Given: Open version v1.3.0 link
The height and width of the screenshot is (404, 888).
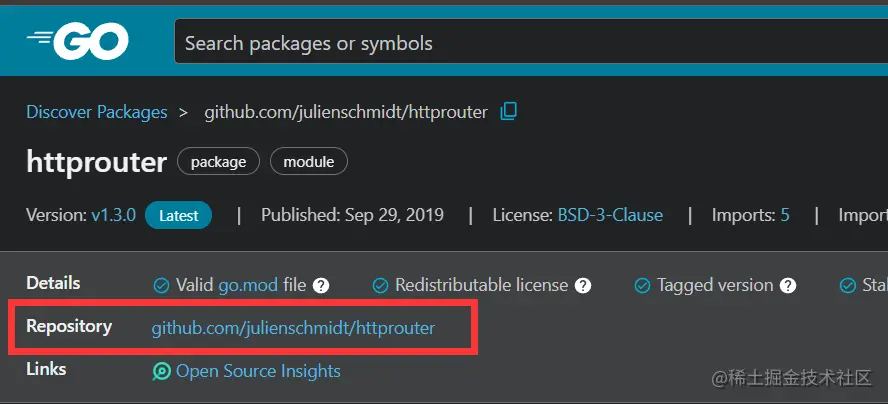Looking at the screenshot, I should 113,215.
